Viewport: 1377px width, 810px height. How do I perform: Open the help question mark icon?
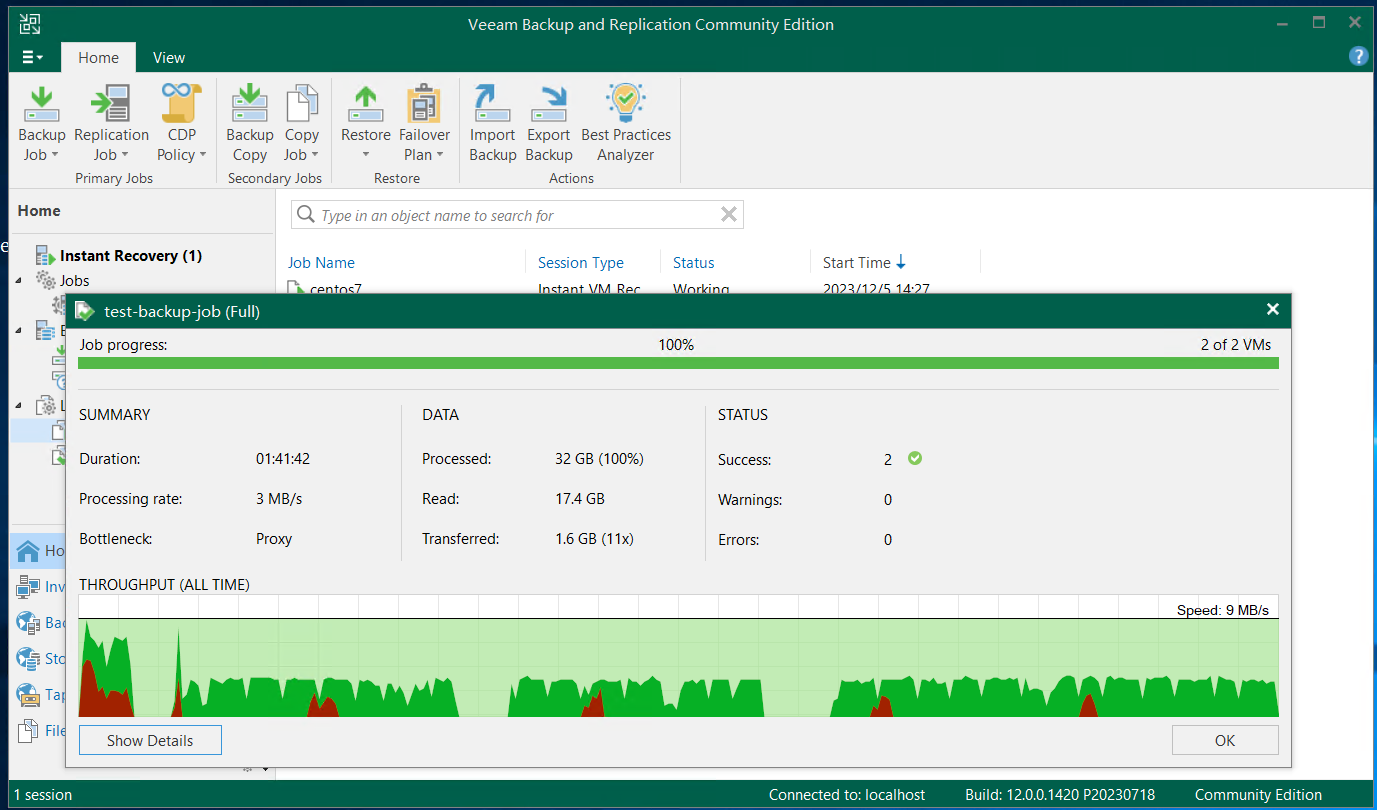tap(1358, 56)
